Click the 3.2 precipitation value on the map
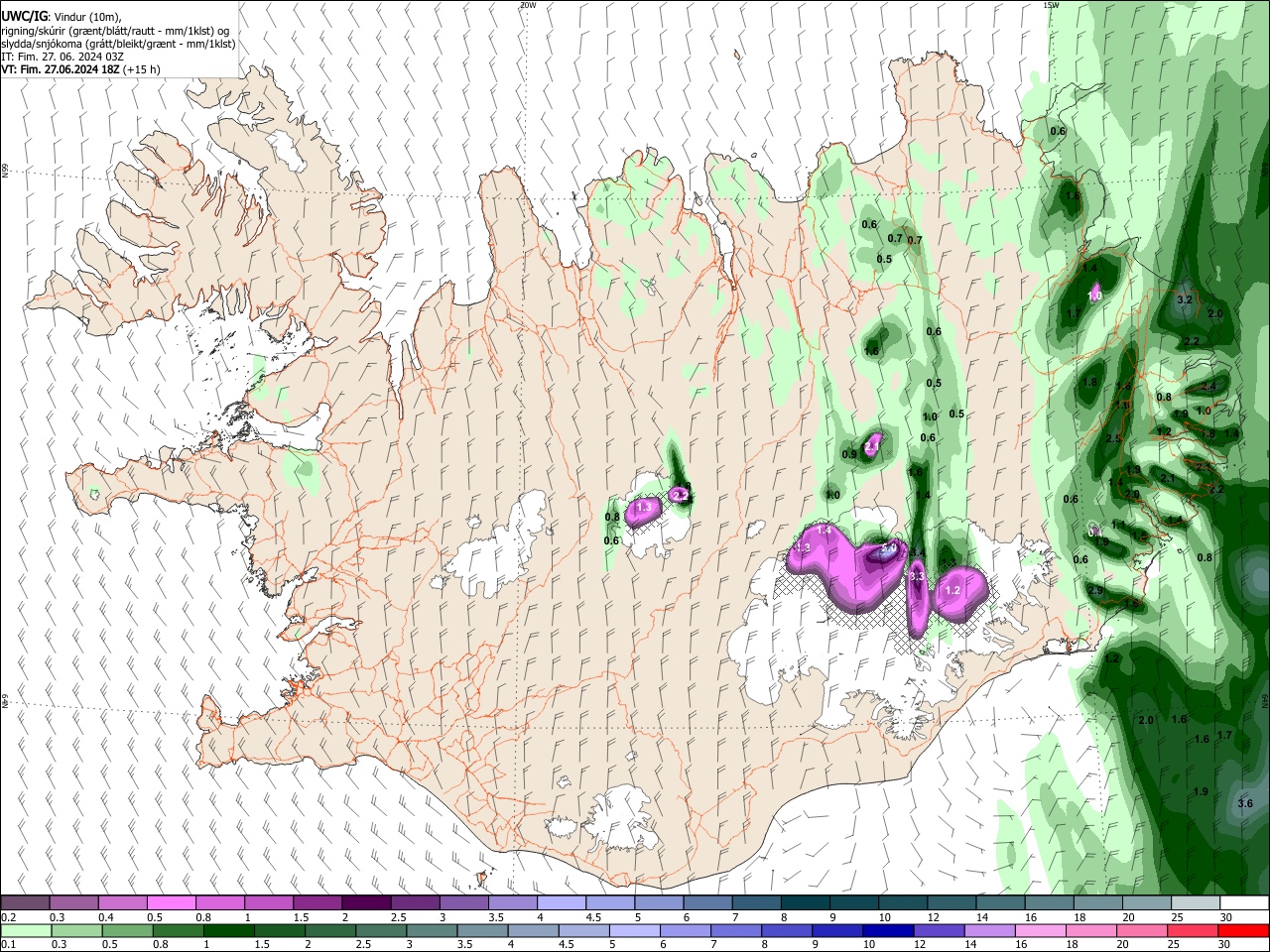 click(x=1184, y=298)
